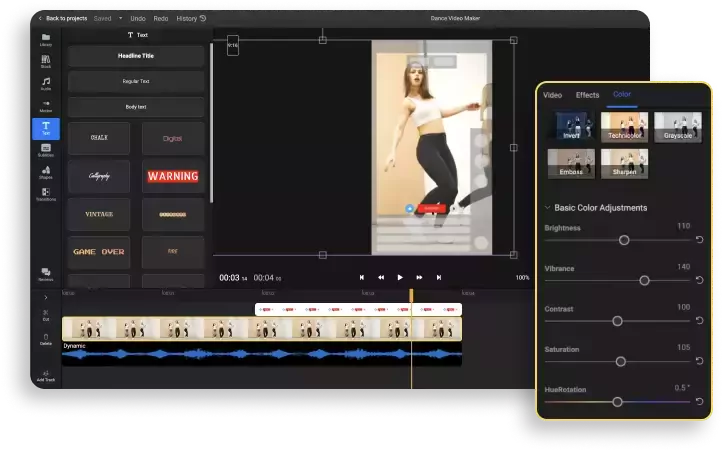Click the 100% zoom level
Viewport: 723px width, 451px height.
(x=522, y=278)
